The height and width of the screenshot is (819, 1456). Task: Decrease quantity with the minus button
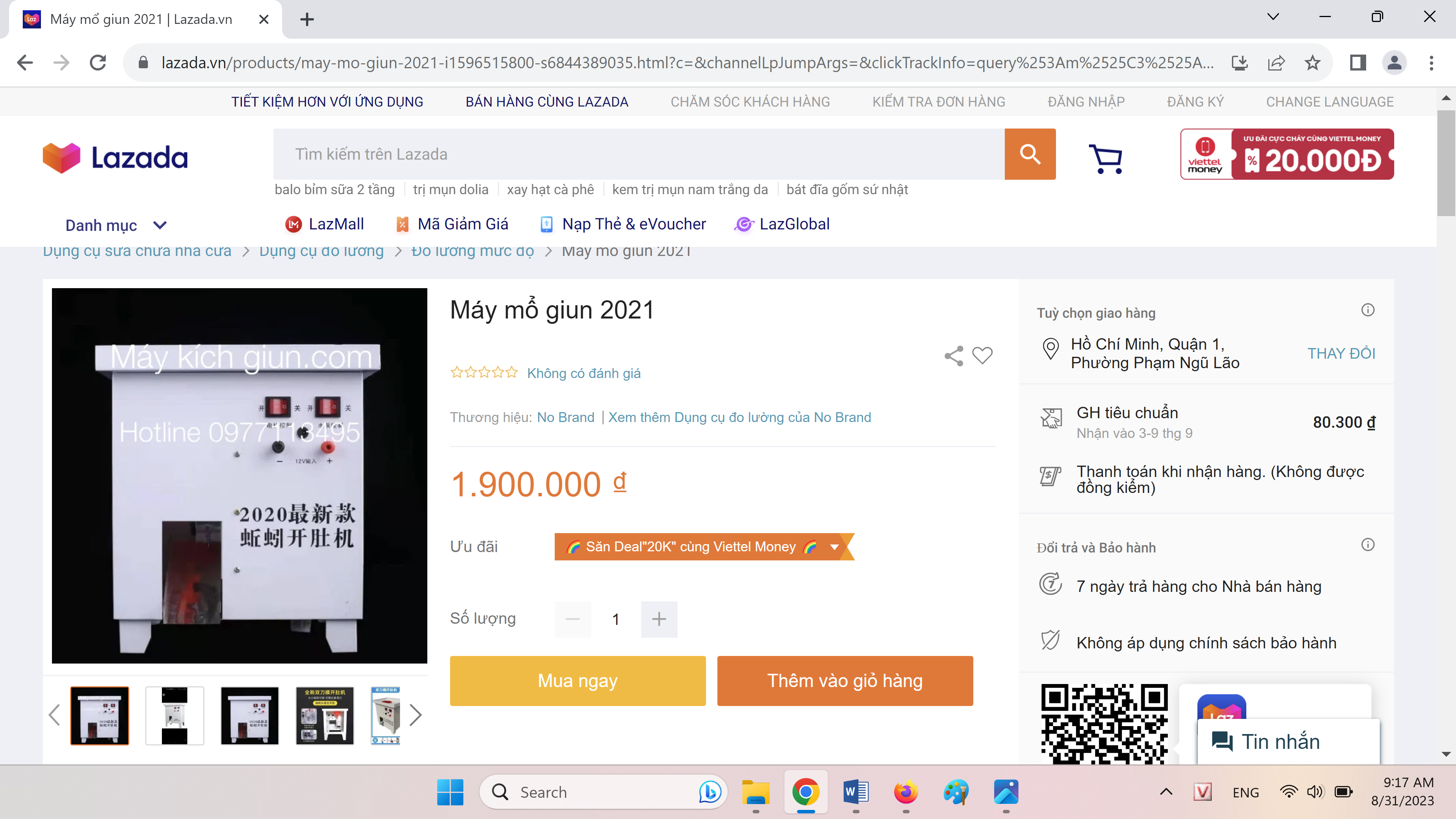(x=573, y=619)
